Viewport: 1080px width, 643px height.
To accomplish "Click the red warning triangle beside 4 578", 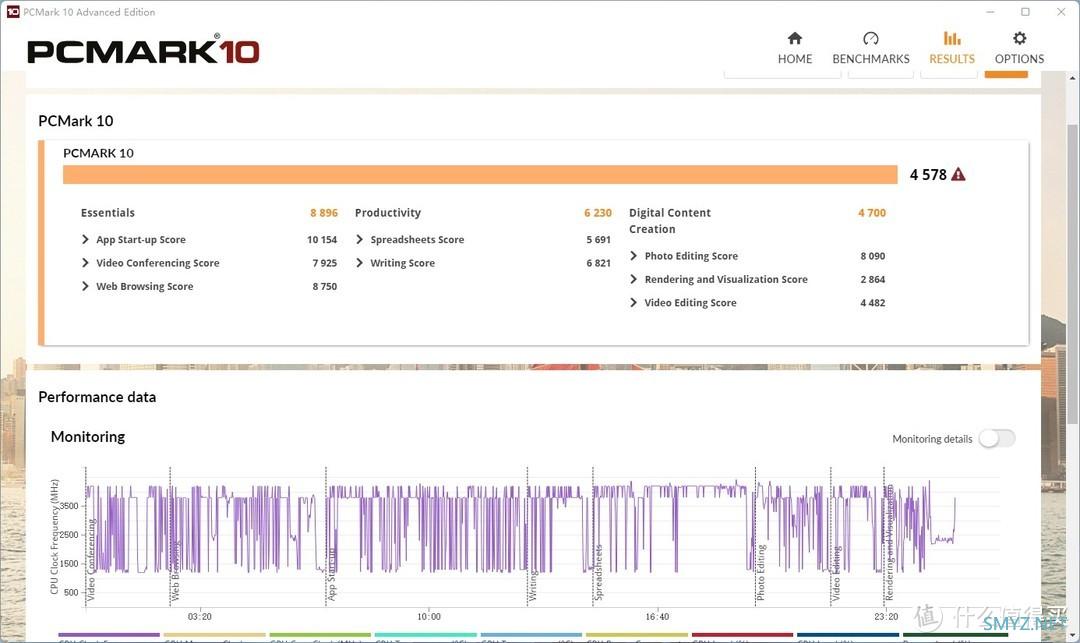I will [958, 175].
